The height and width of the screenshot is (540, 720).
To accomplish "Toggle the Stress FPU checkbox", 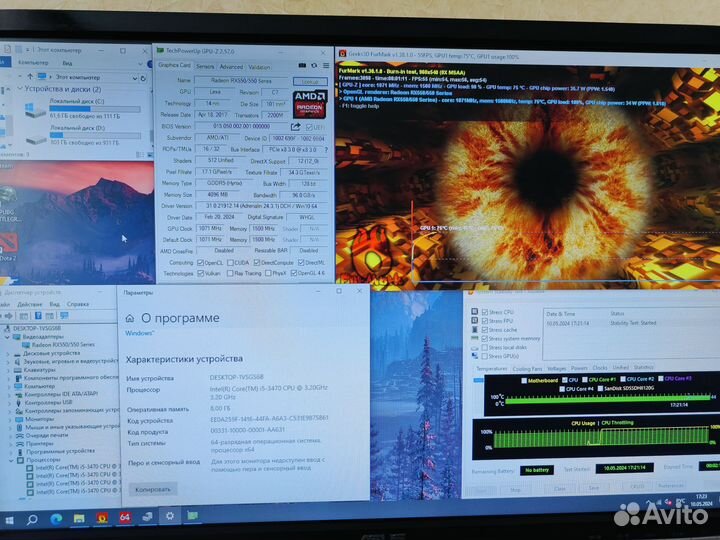I will point(485,321).
